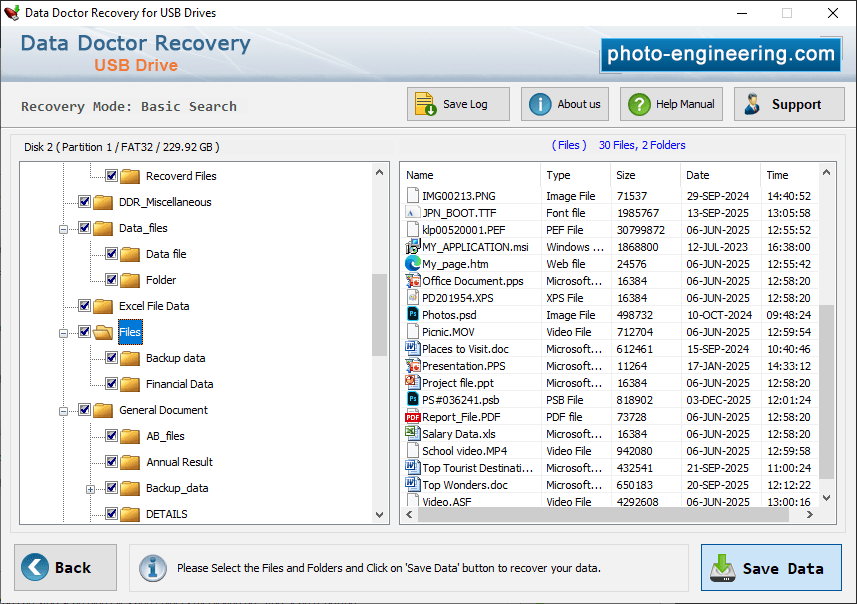Toggle the Annual Result checkbox
Screen dimensions: 857x604
coord(111,462)
